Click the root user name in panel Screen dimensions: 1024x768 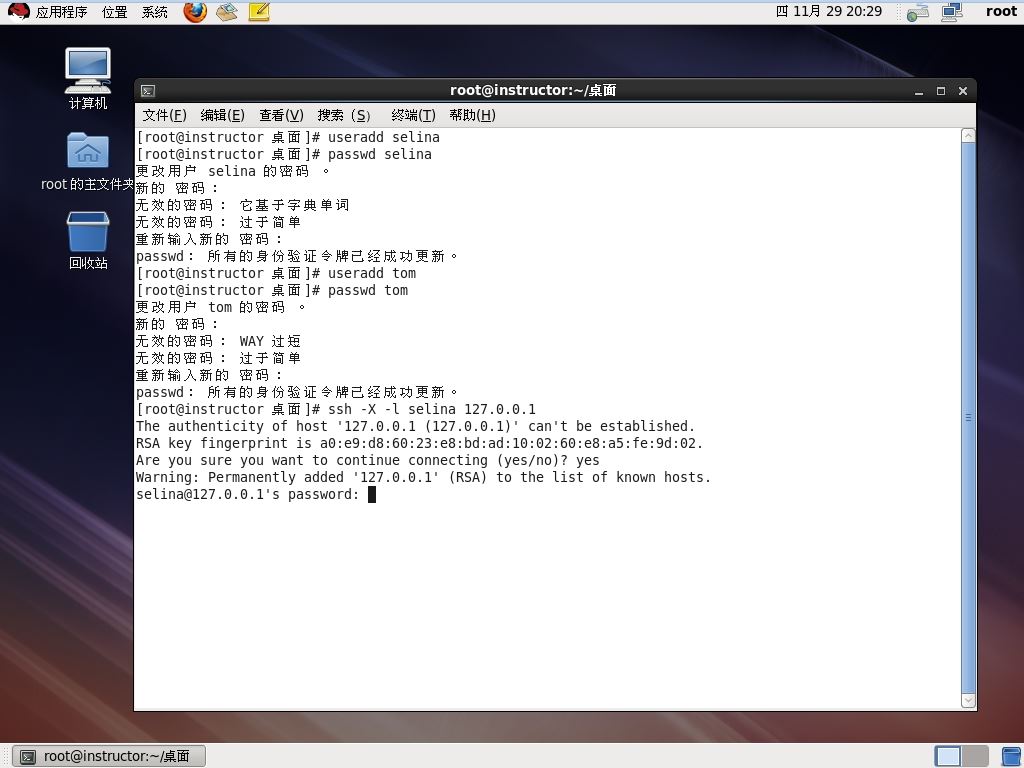[1000, 11]
